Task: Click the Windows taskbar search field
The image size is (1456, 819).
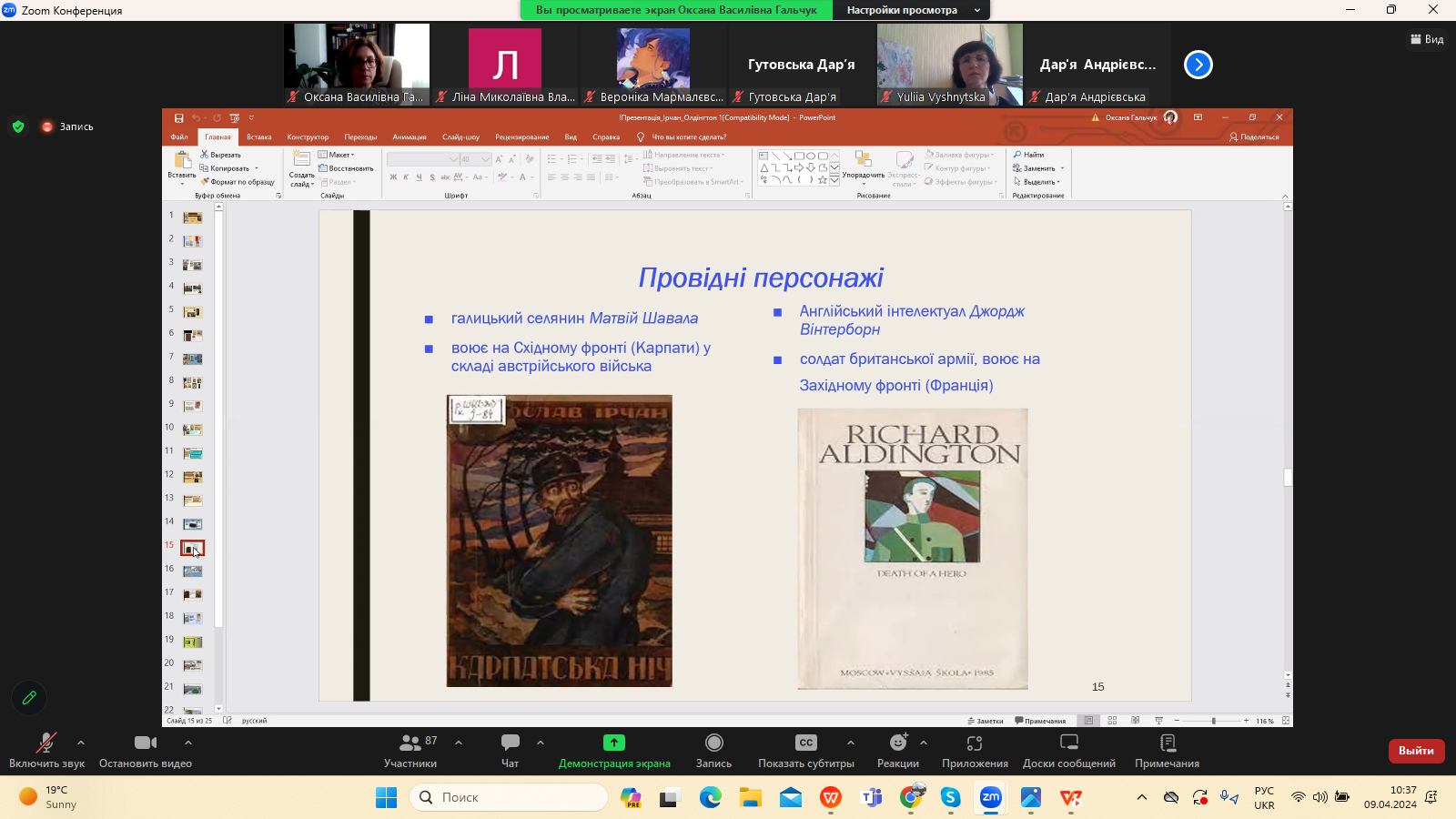Action: 510,797
